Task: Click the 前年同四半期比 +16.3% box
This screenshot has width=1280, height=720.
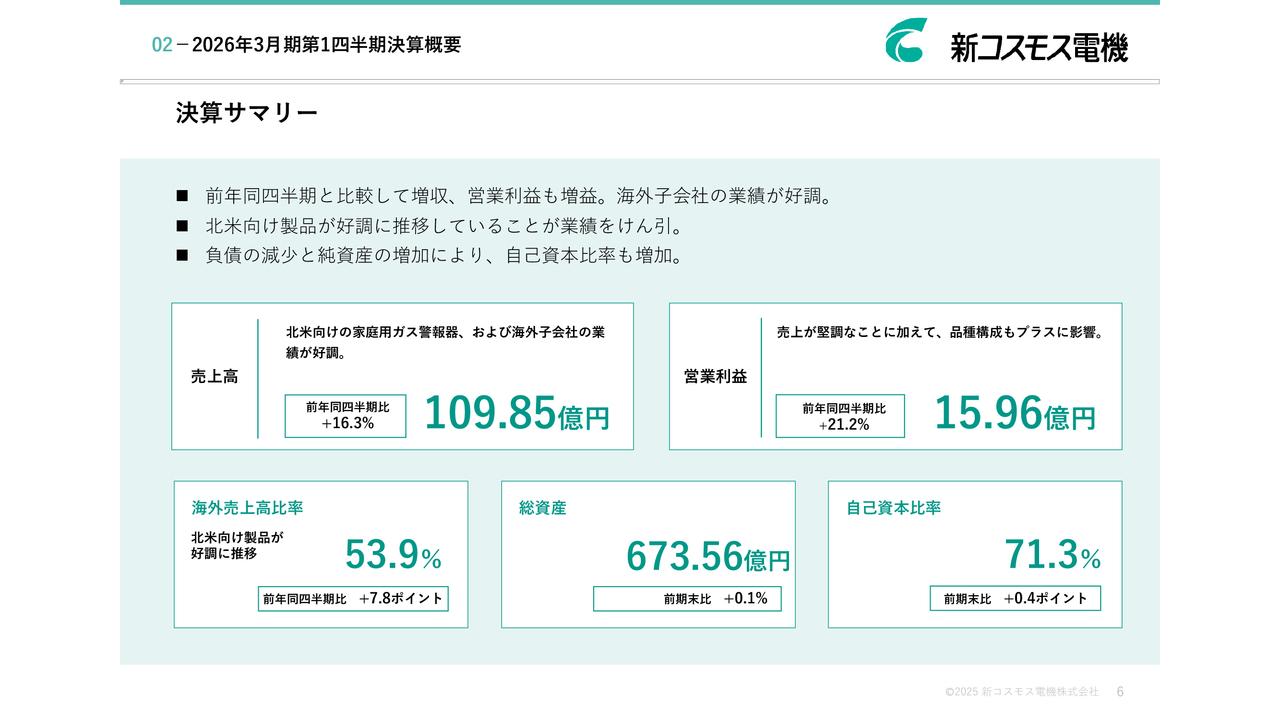Action: tap(346, 416)
